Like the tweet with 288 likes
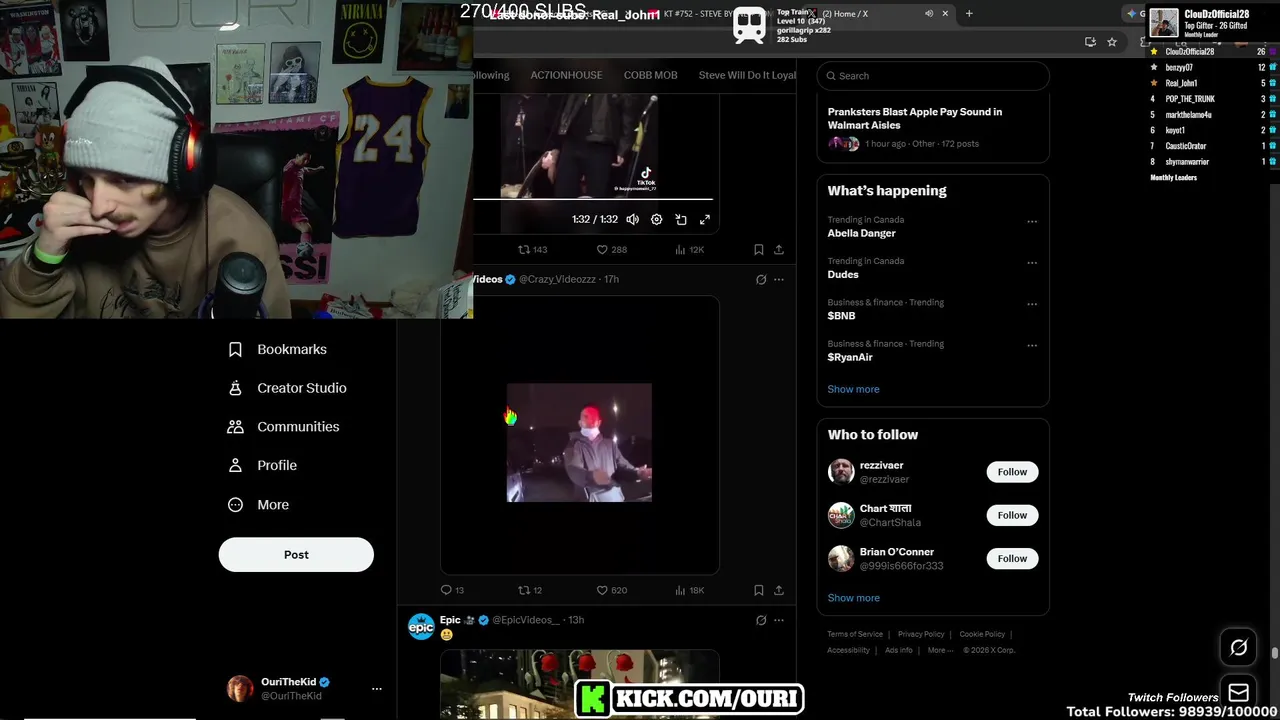Image resolution: width=1280 pixels, height=720 pixels. (611, 249)
